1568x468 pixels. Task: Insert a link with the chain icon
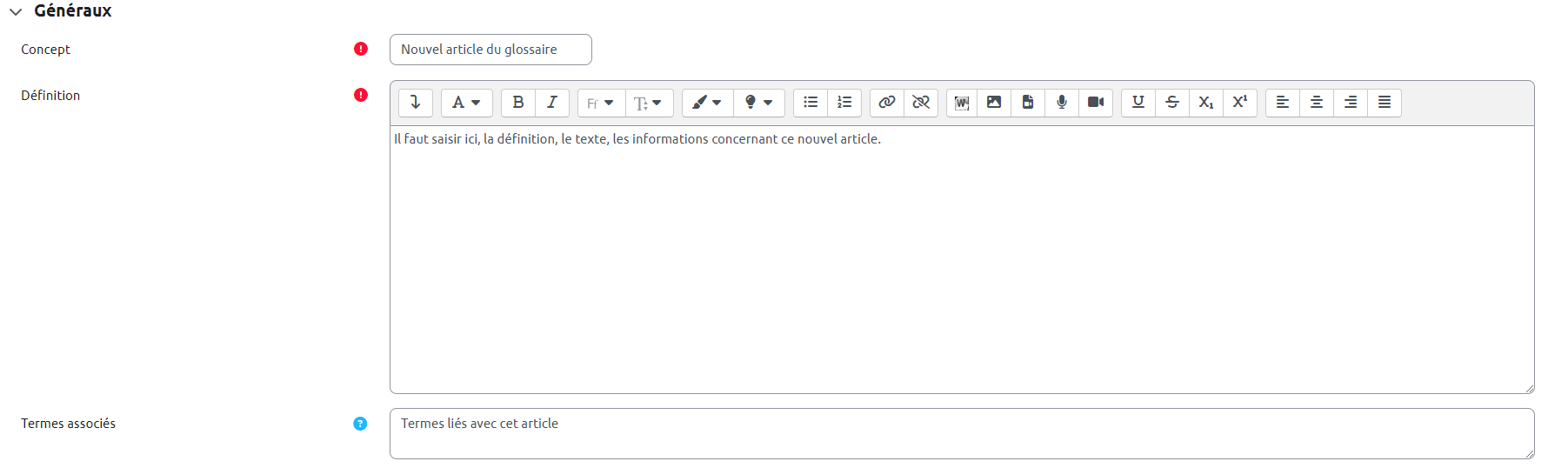point(887,103)
